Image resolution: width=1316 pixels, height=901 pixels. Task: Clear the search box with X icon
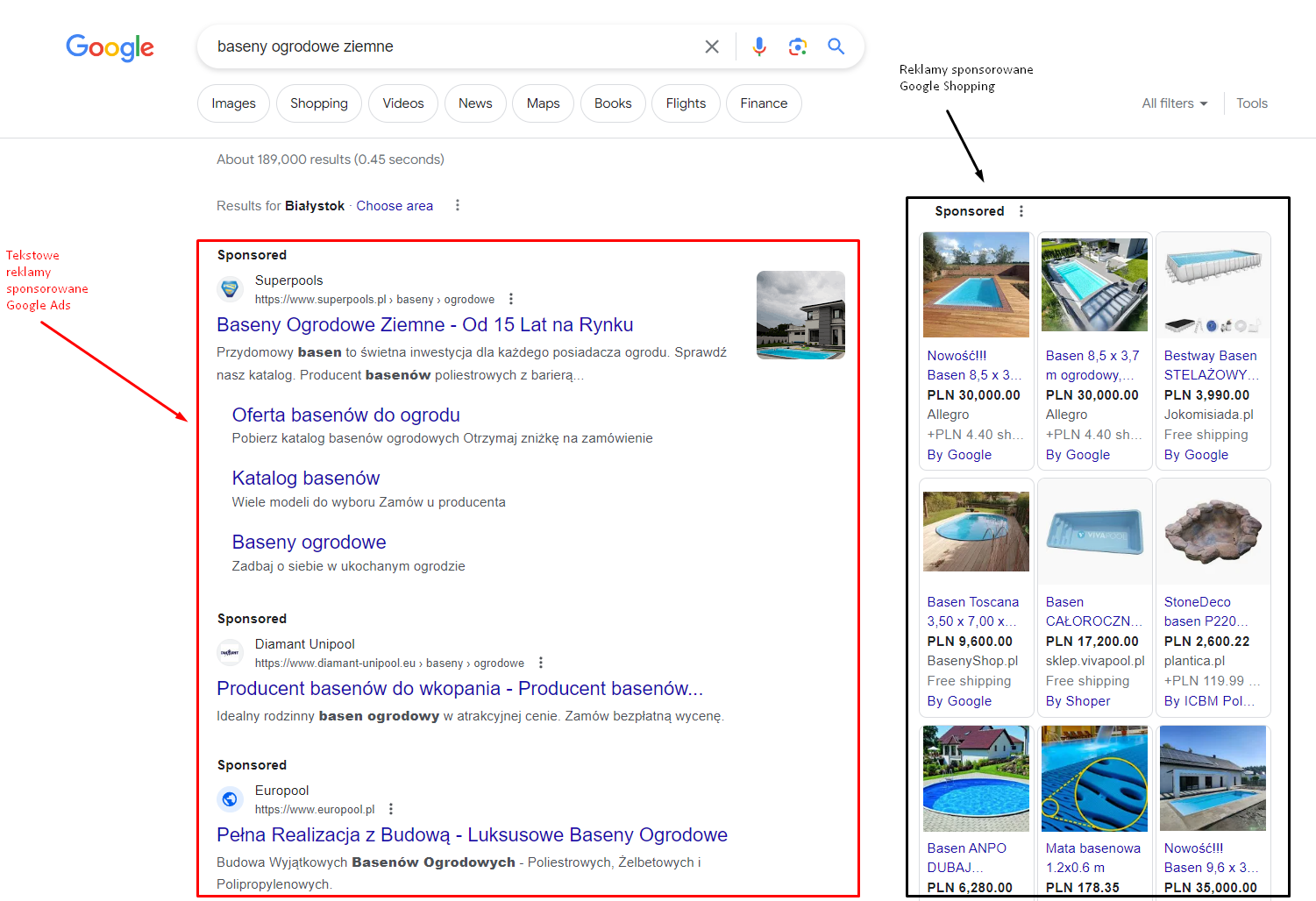coord(712,46)
